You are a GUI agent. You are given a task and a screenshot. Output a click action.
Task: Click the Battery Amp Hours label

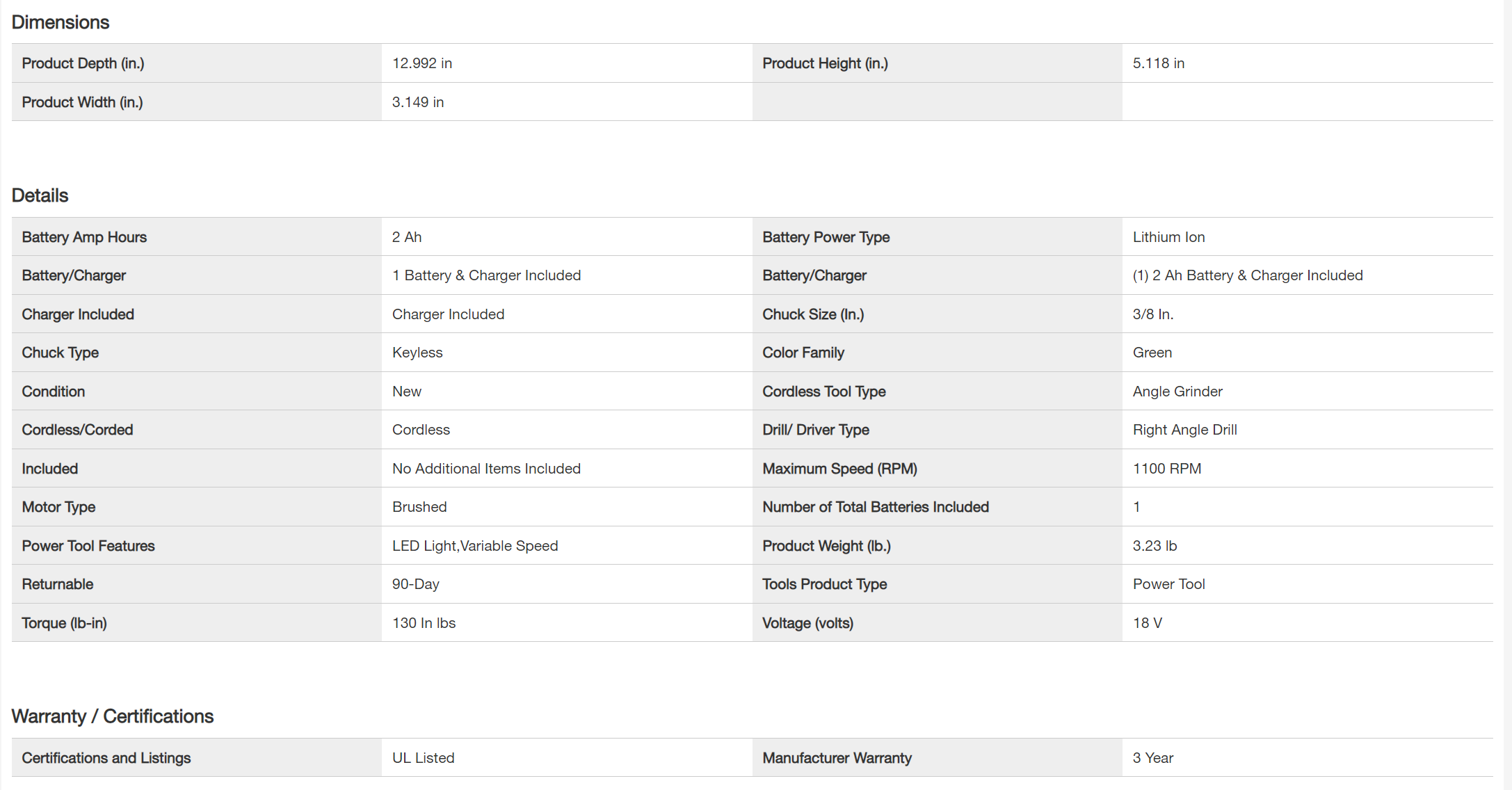pos(84,237)
